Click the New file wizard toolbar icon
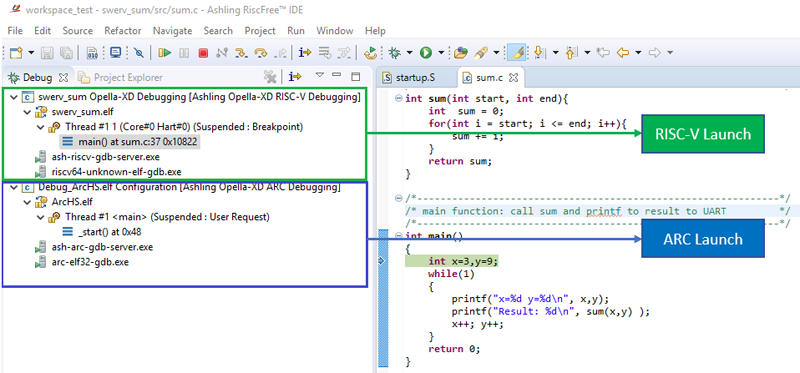This screenshot has height=373, width=800. (x=16, y=53)
